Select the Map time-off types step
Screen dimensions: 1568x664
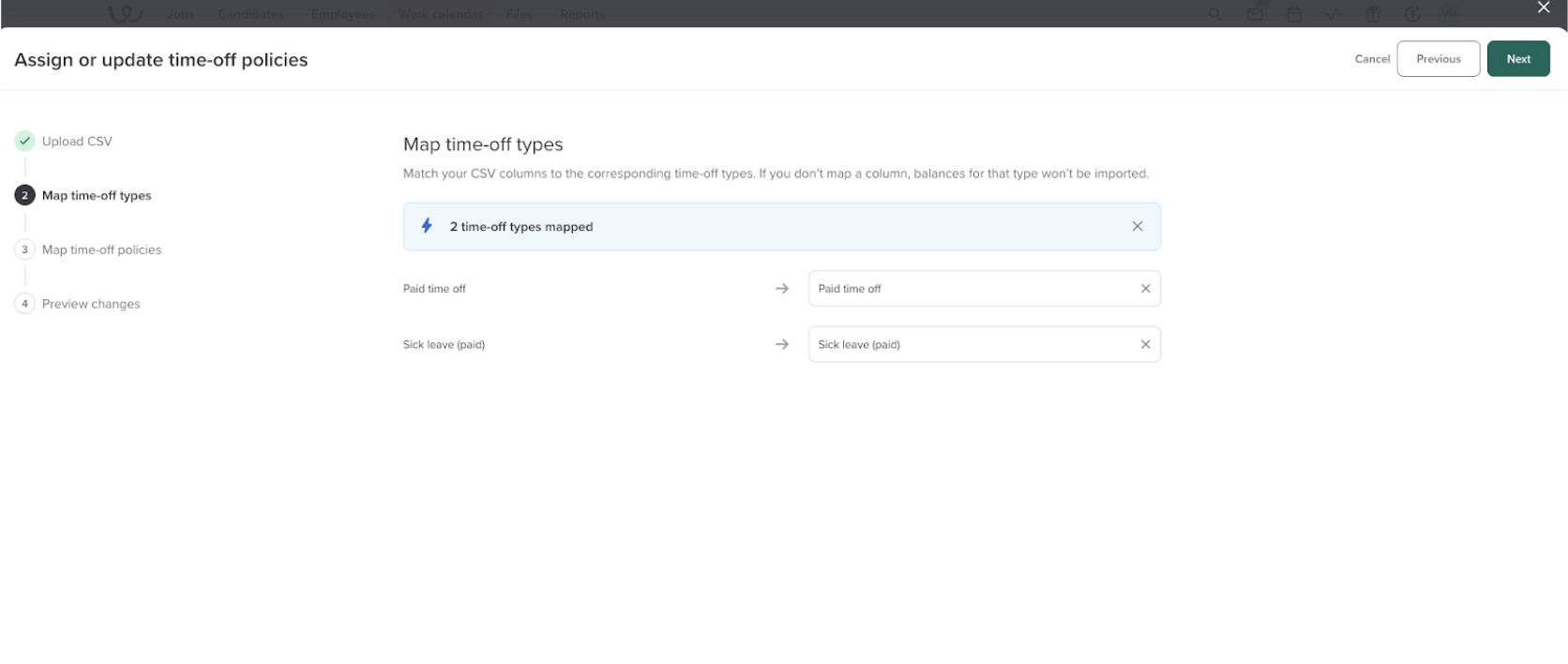click(x=97, y=196)
